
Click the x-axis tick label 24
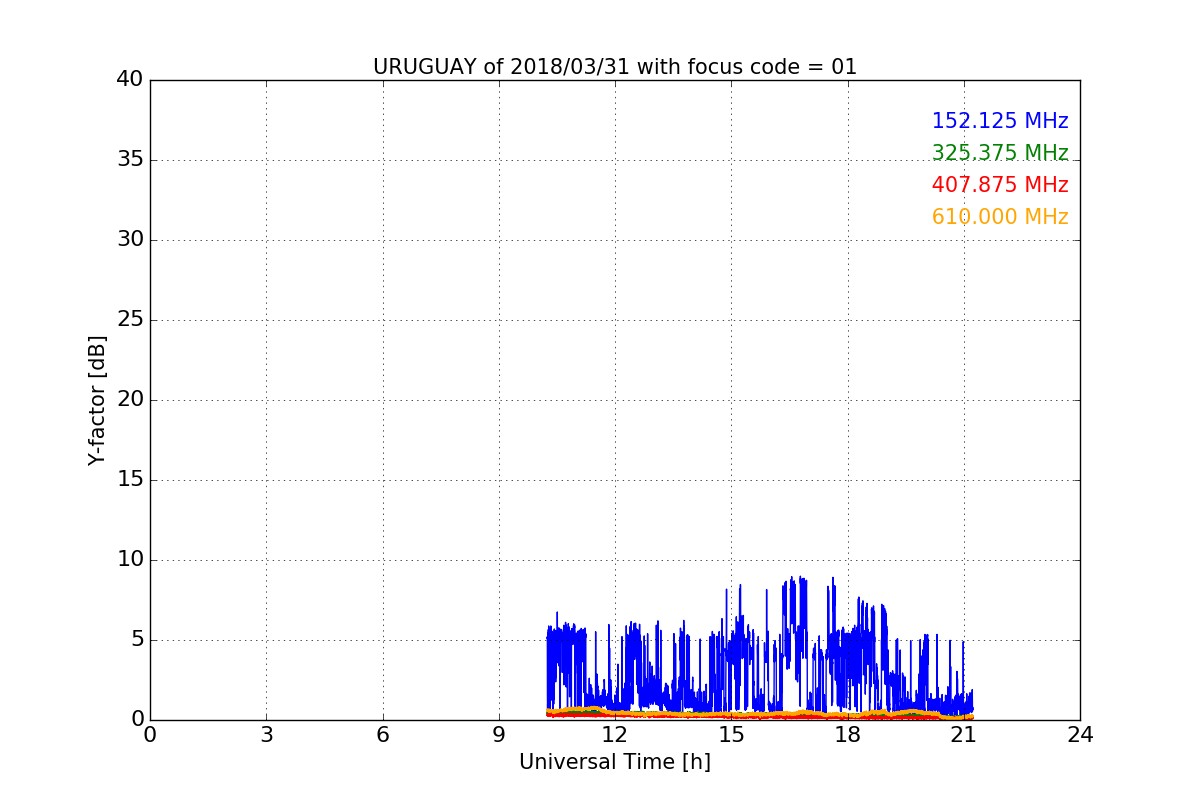(1080, 735)
